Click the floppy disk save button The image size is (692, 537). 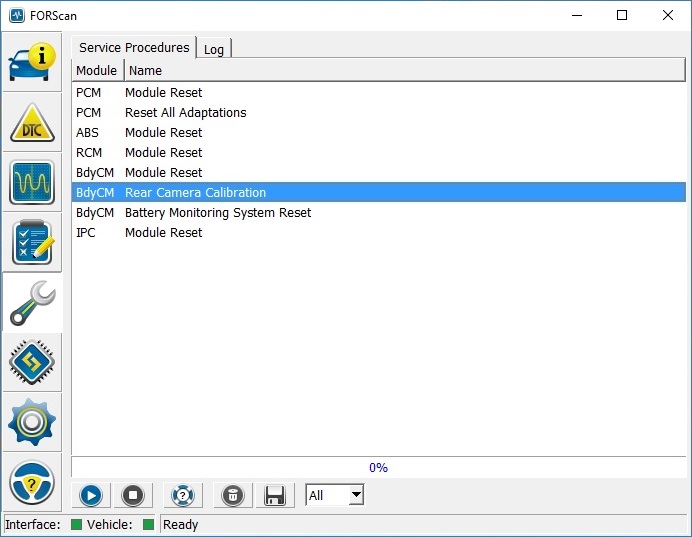(275, 495)
